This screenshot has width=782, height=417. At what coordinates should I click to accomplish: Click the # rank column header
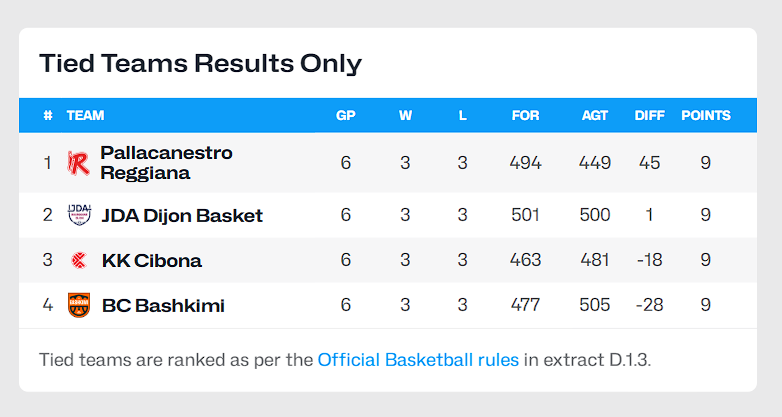pyautogui.click(x=47, y=115)
